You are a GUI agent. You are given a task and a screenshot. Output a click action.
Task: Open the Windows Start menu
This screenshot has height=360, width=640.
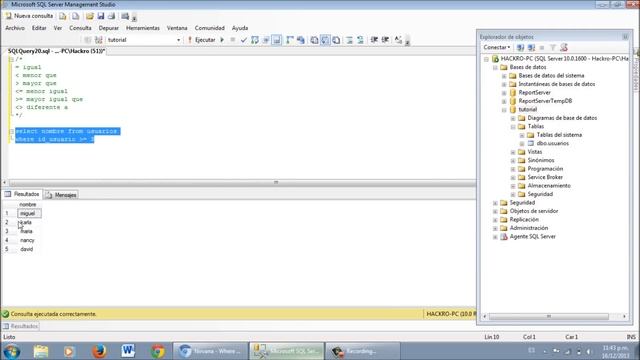point(11,351)
